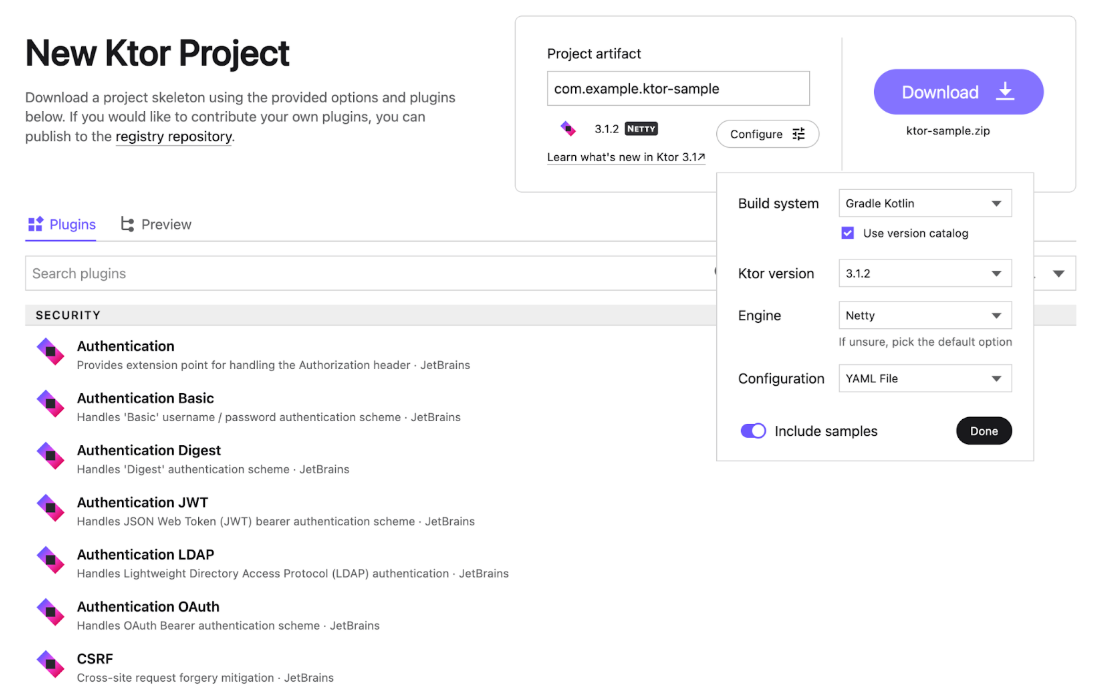This screenshot has width=1101, height=693.
Task: Expand the filter arrow right of search bar
Action: pyautogui.click(x=1058, y=274)
